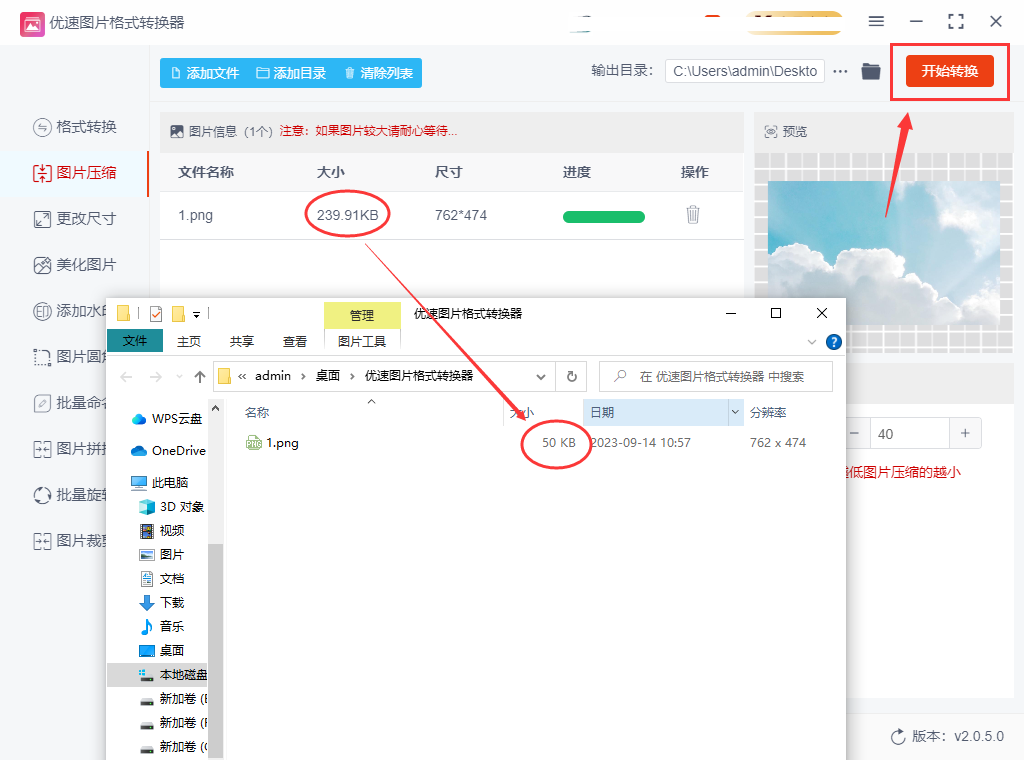Click the 管理 ribbon tab in Explorer
Viewport: 1024px width, 760px height.
click(362, 315)
